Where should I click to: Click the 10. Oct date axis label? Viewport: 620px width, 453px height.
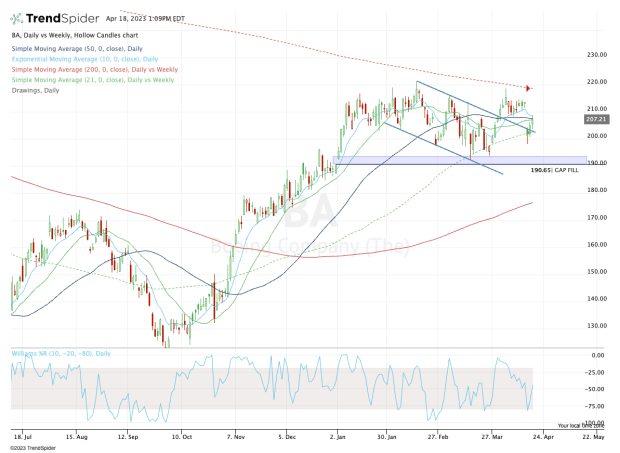click(181, 436)
